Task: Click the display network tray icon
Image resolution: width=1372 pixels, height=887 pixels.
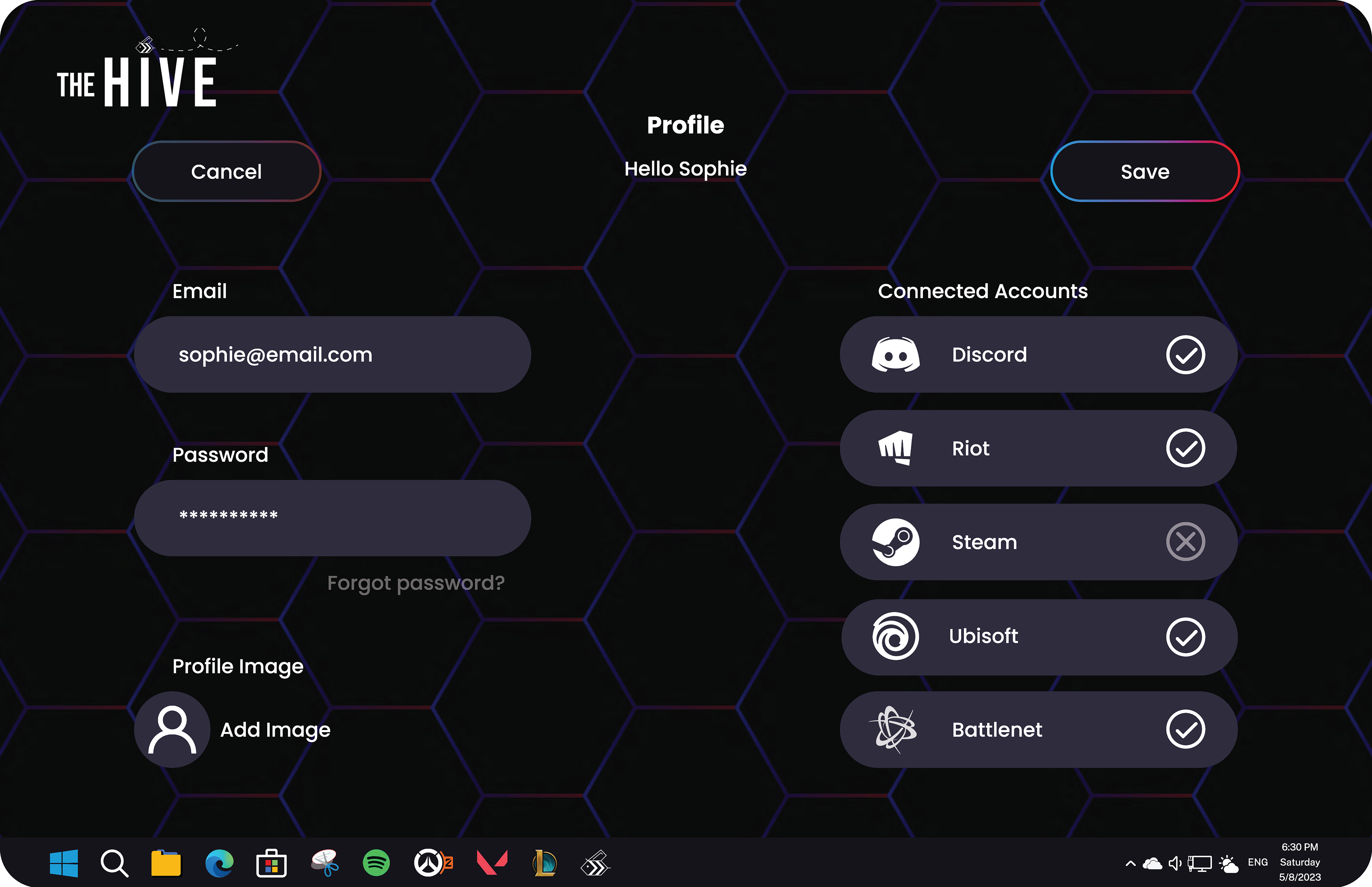Action: 1200,863
